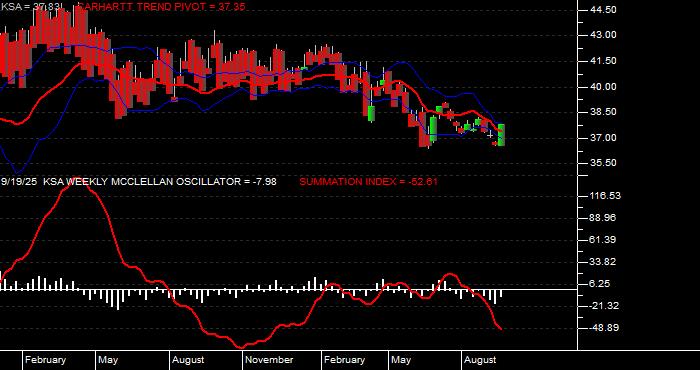Click the first February label on time axis

[x=45, y=360]
